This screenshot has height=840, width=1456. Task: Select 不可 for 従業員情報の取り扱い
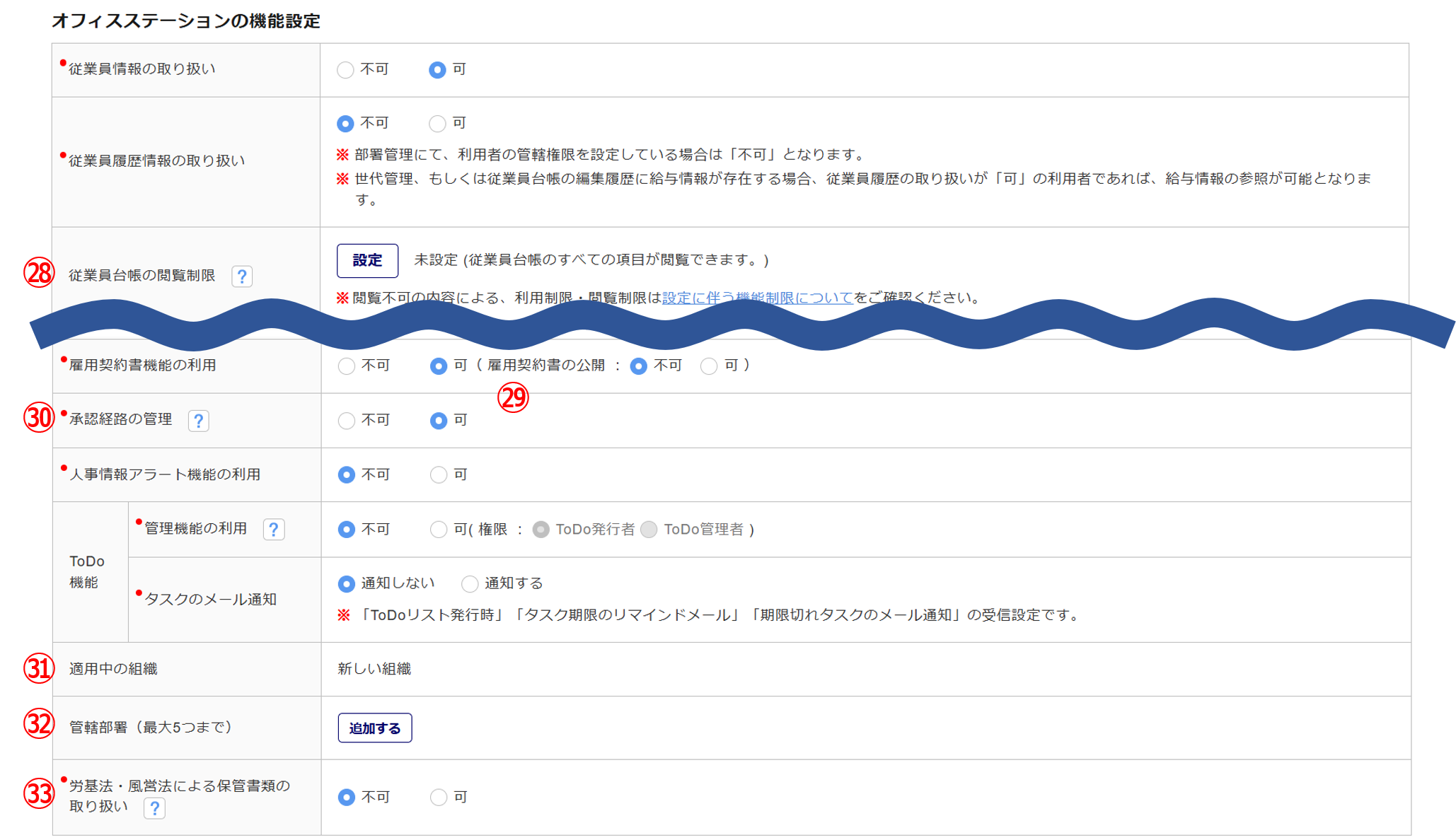pyautogui.click(x=345, y=70)
